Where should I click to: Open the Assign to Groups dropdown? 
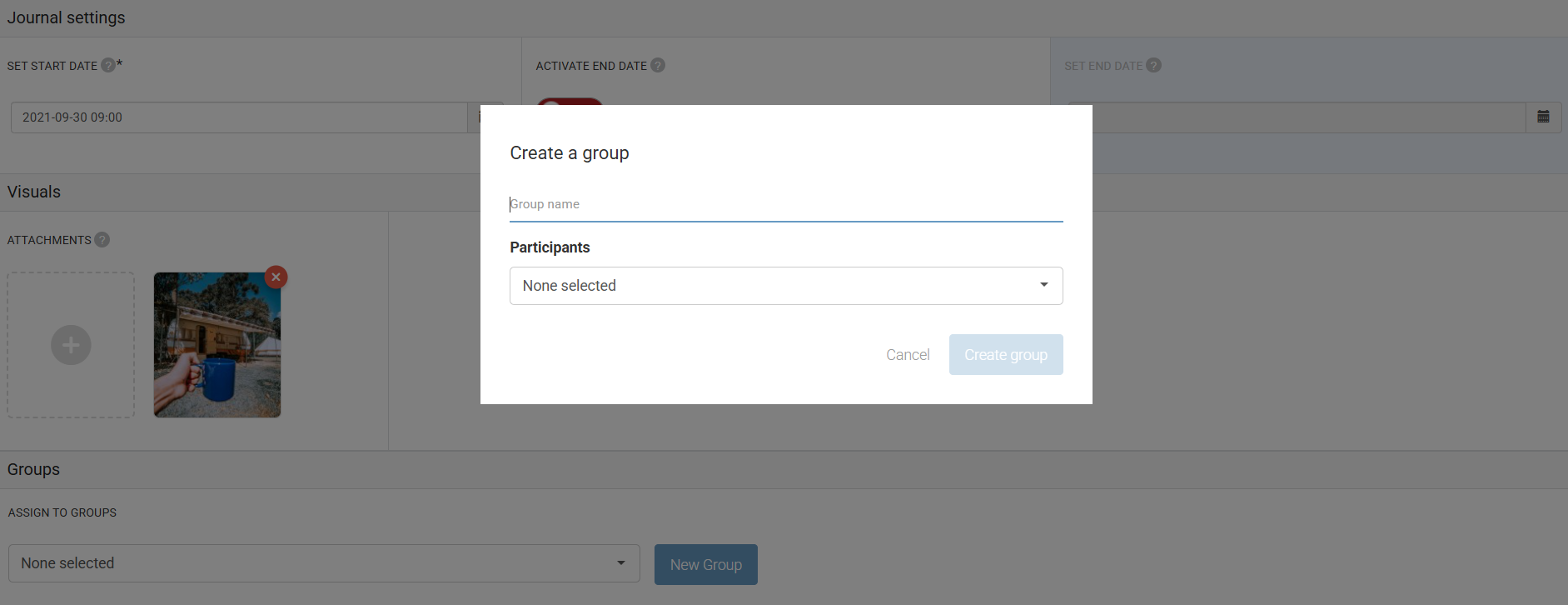click(323, 563)
